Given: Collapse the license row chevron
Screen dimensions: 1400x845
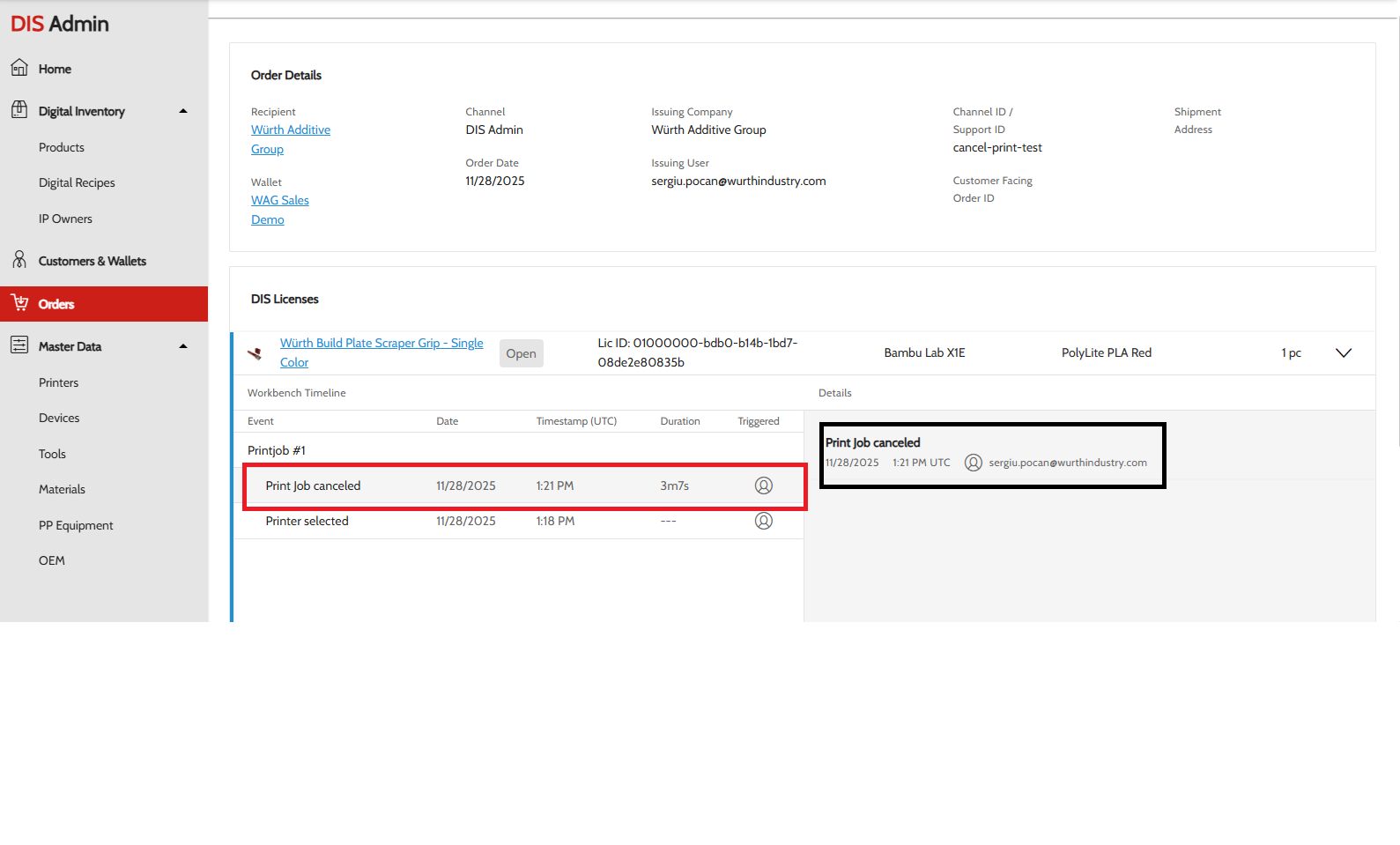Looking at the screenshot, I should 1343,353.
